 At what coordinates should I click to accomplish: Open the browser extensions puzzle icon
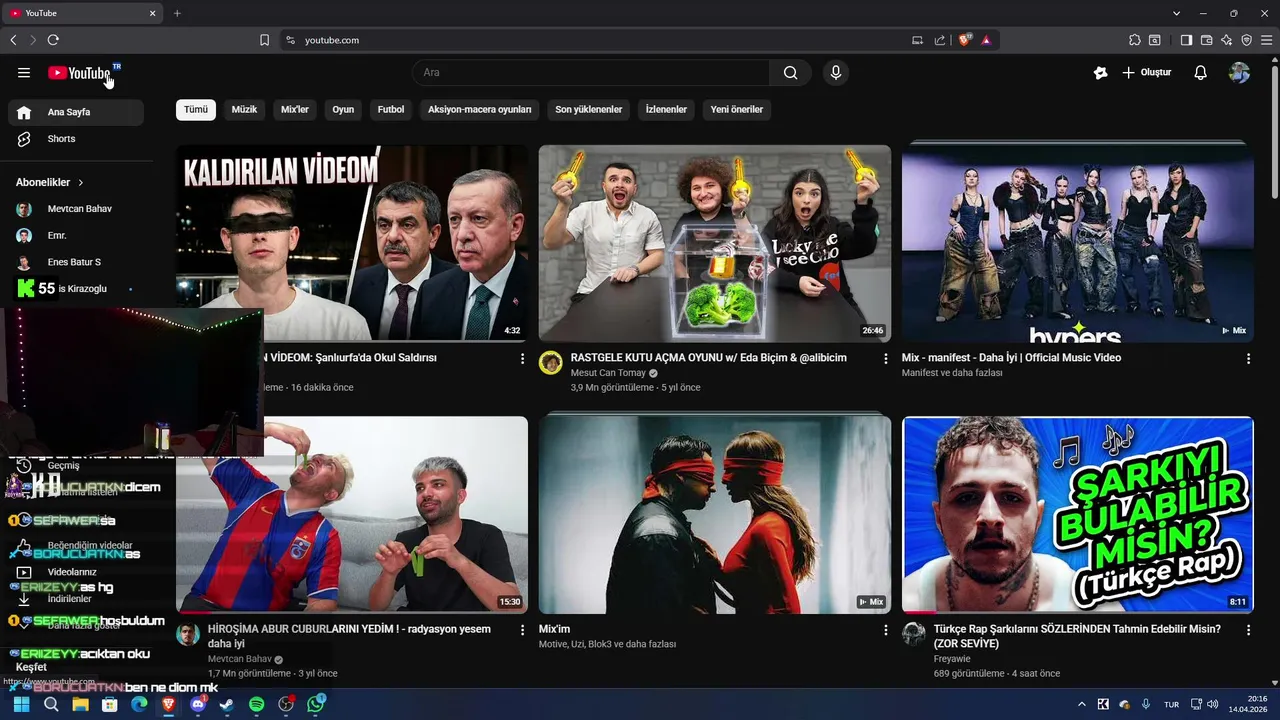[x=1134, y=40]
